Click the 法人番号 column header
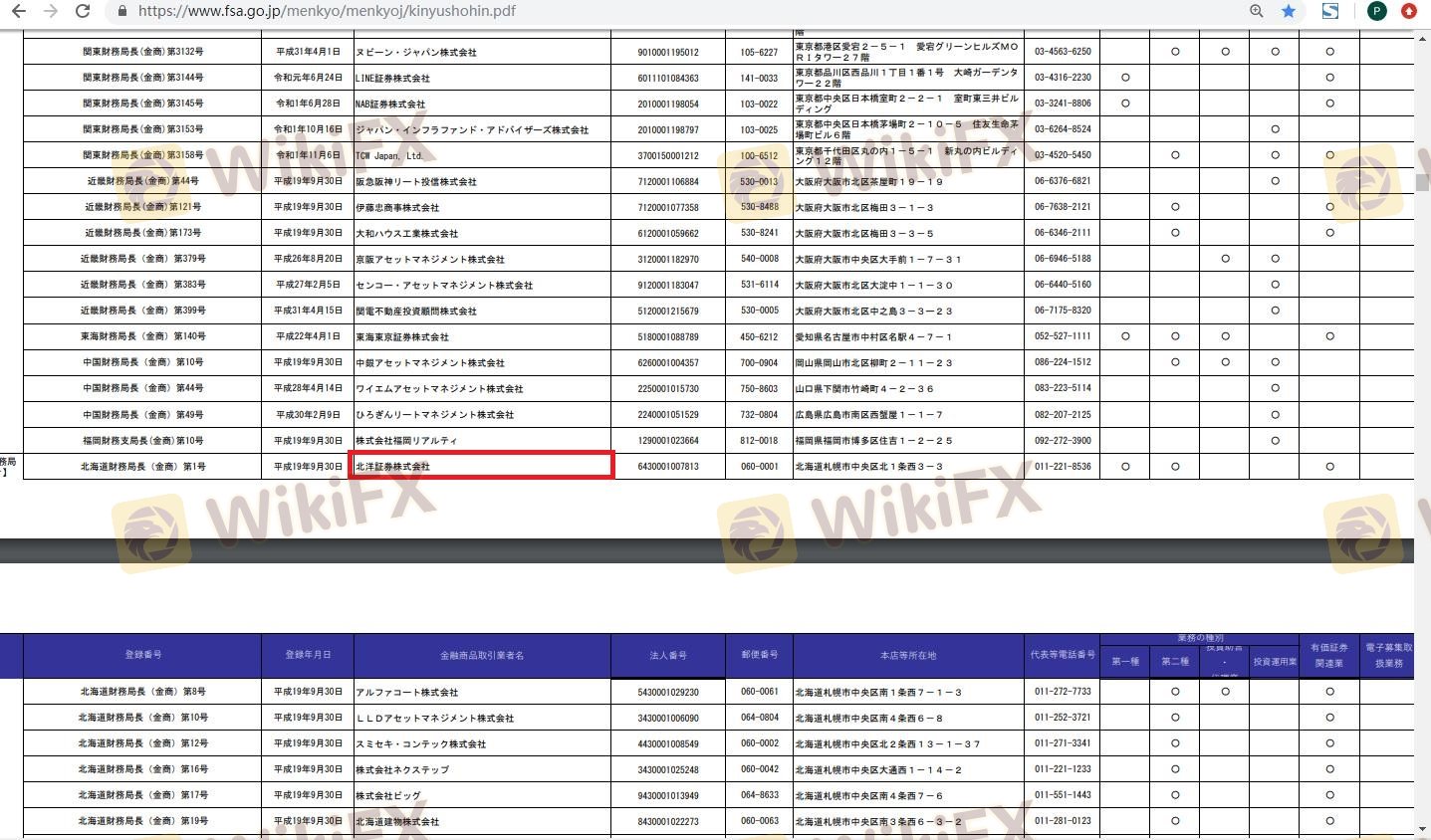1431x840 pixels. (x=667, y=655)
